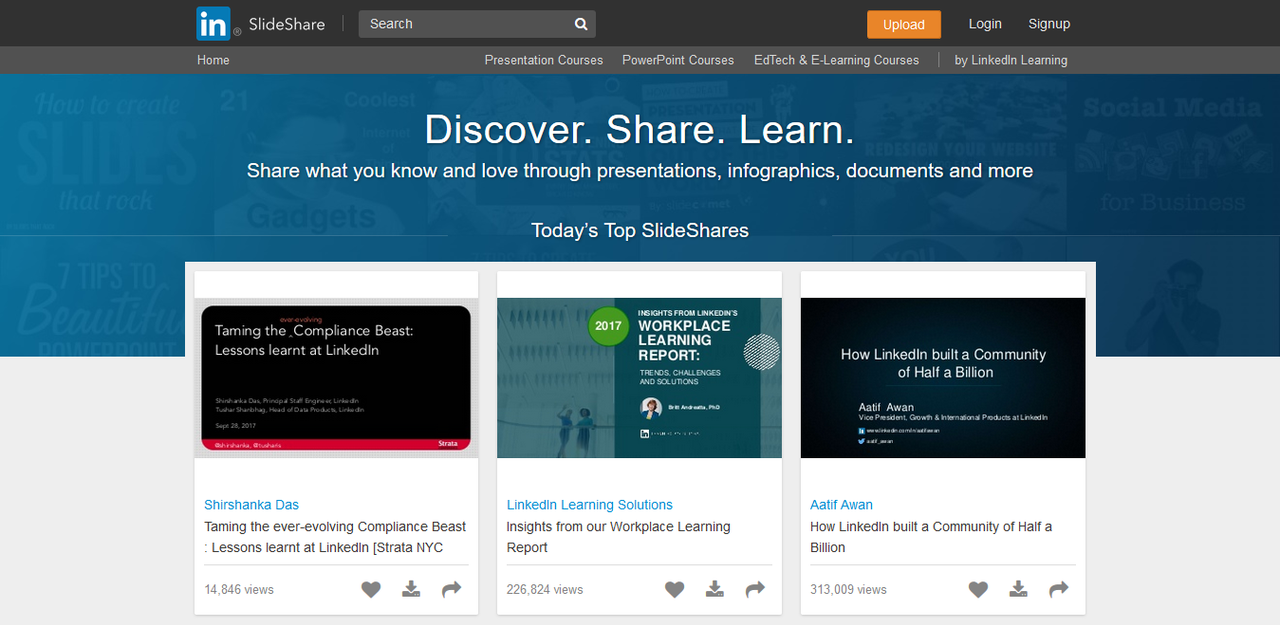The width and height of the screenshot is (1280, 625).
Task: Click the search magnifier icon
Action: click(x=581, y=24)
